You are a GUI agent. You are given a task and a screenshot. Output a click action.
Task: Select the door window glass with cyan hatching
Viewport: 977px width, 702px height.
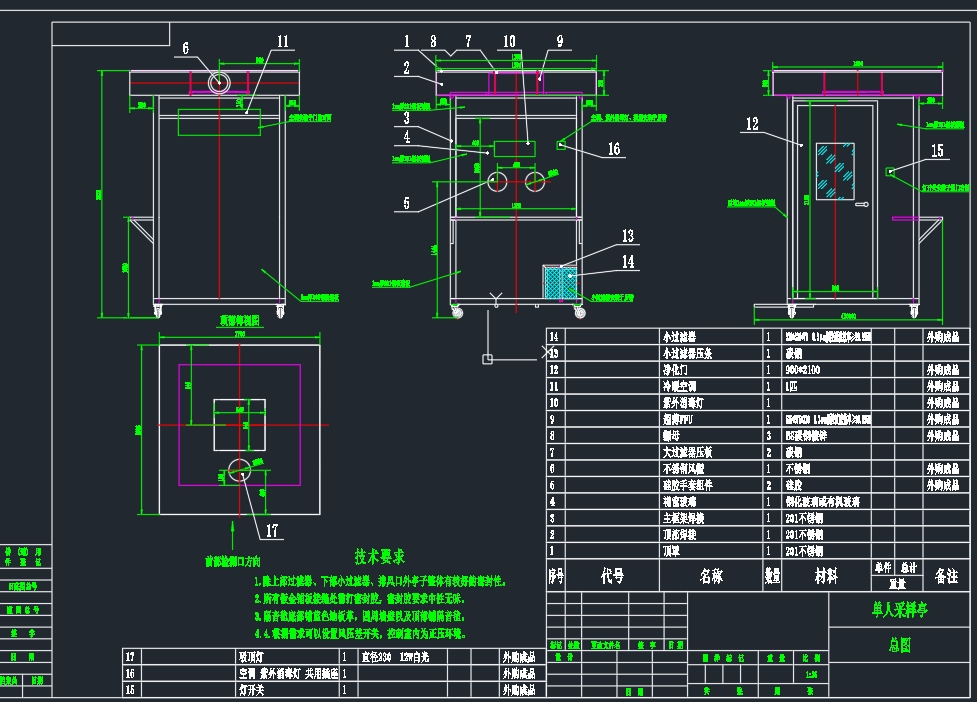[x=835, y=171]
